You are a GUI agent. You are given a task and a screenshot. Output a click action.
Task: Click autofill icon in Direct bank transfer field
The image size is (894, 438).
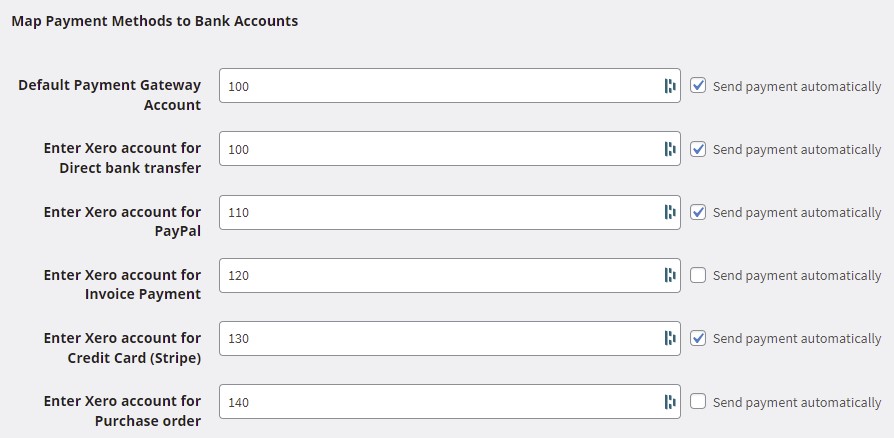(669, 149)
